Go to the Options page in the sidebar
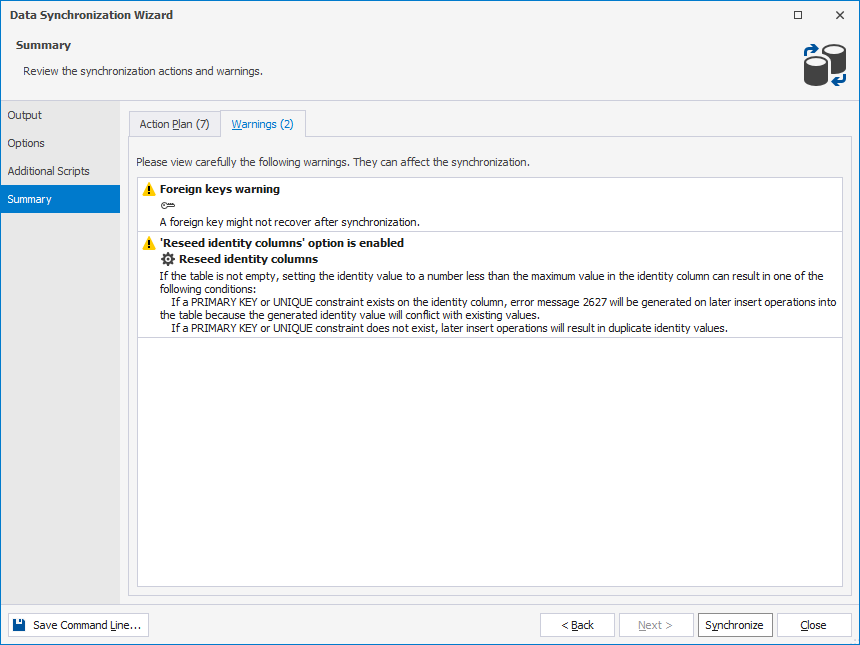This screenshot has height=645, width=860. pos(26,143)
